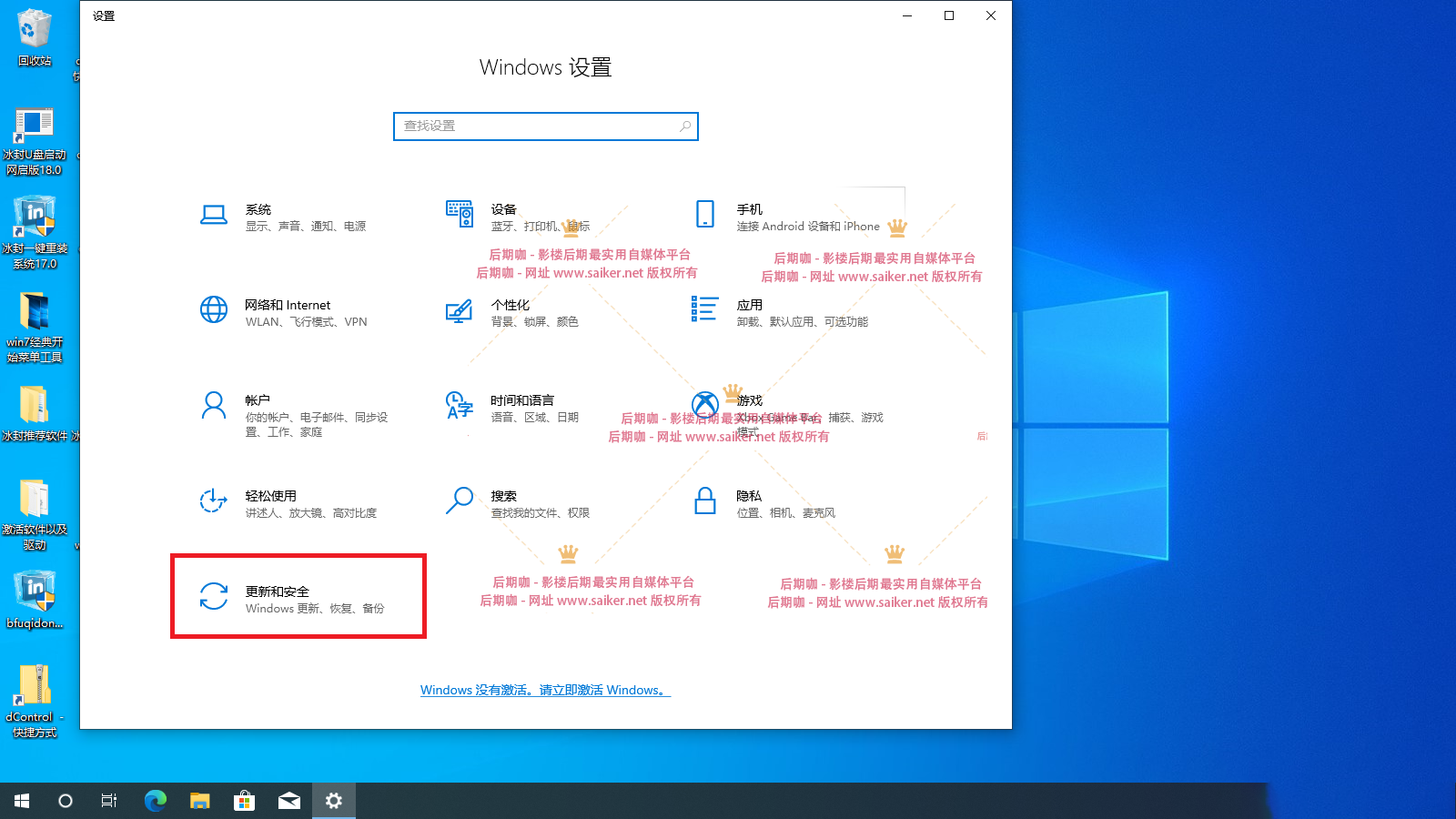
Task: Select the 应用 category title
Action: click(x=750, y=305)
